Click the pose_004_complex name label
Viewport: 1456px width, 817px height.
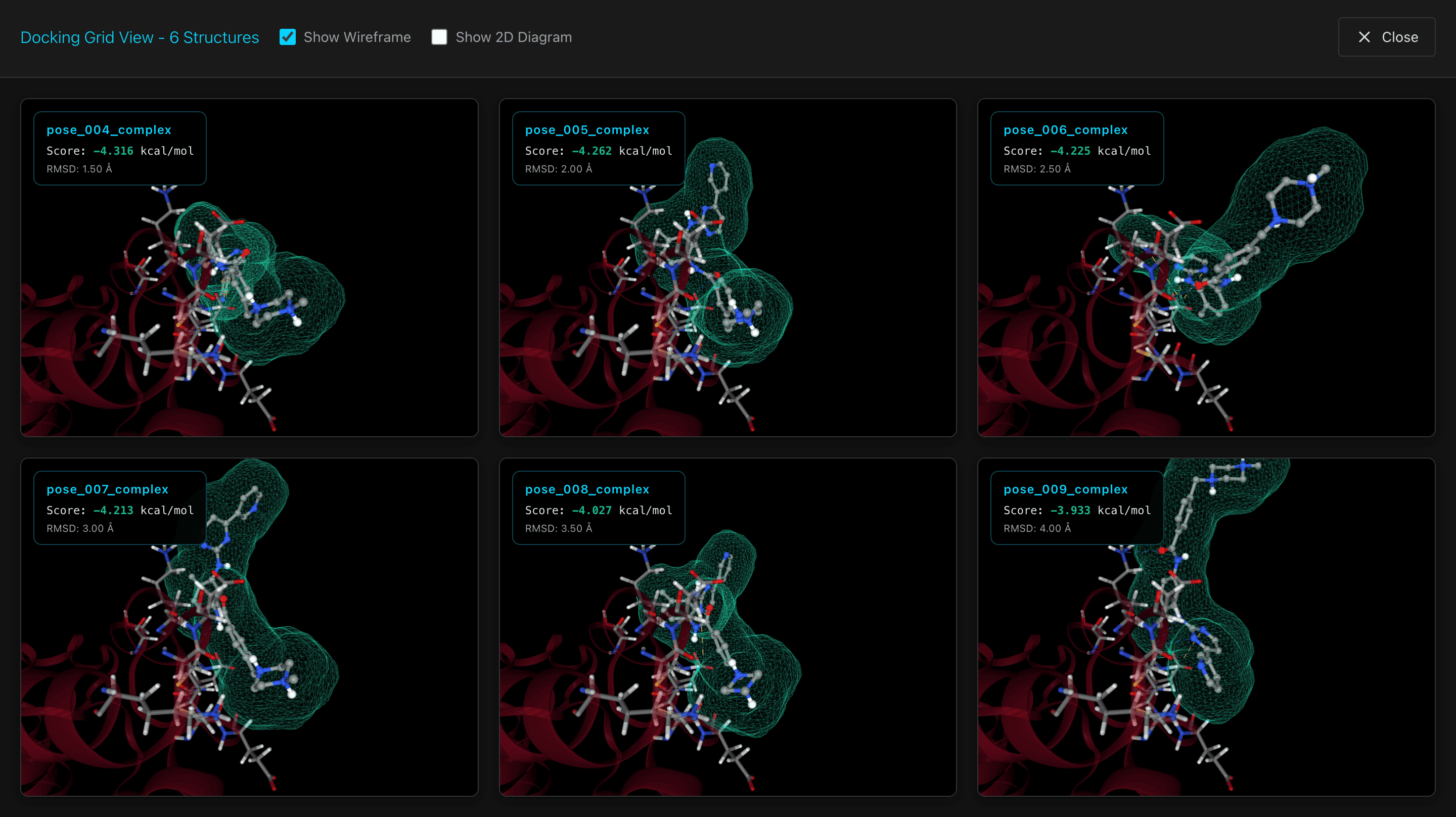[109, 130]
